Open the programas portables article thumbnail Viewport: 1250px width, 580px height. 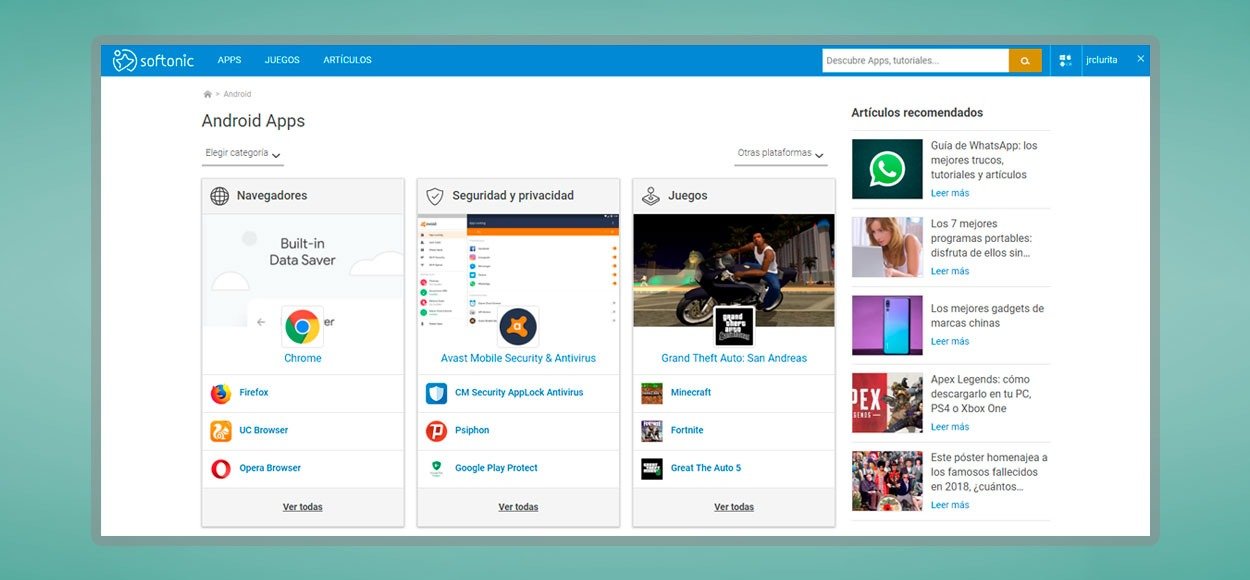[887, 247]
